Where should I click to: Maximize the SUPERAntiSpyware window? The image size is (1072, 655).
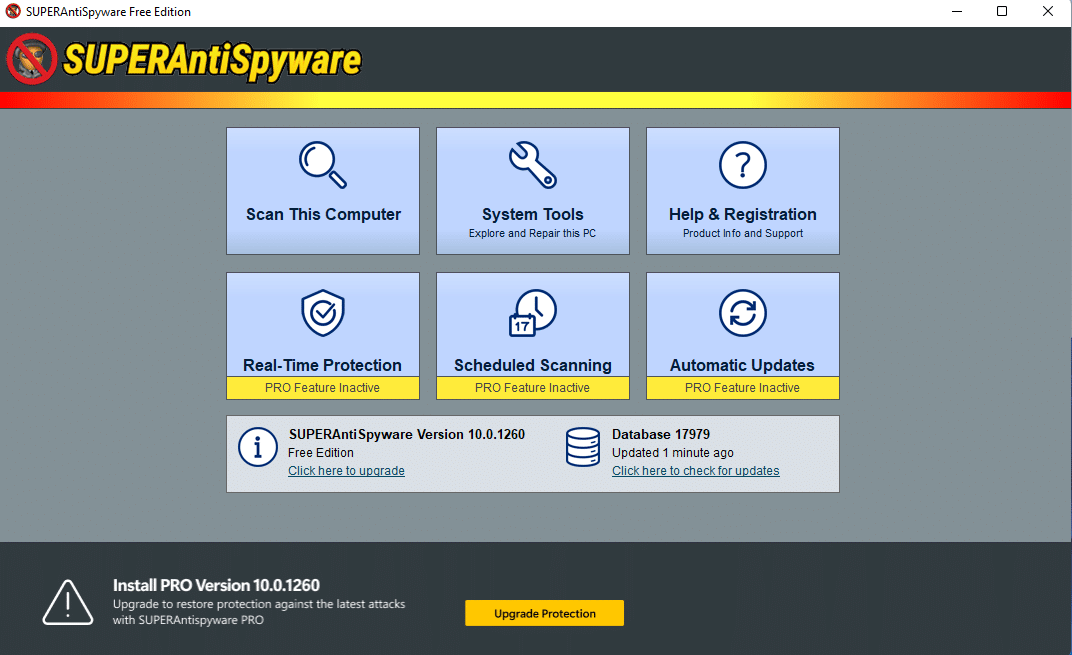(x=1002, y=12)
